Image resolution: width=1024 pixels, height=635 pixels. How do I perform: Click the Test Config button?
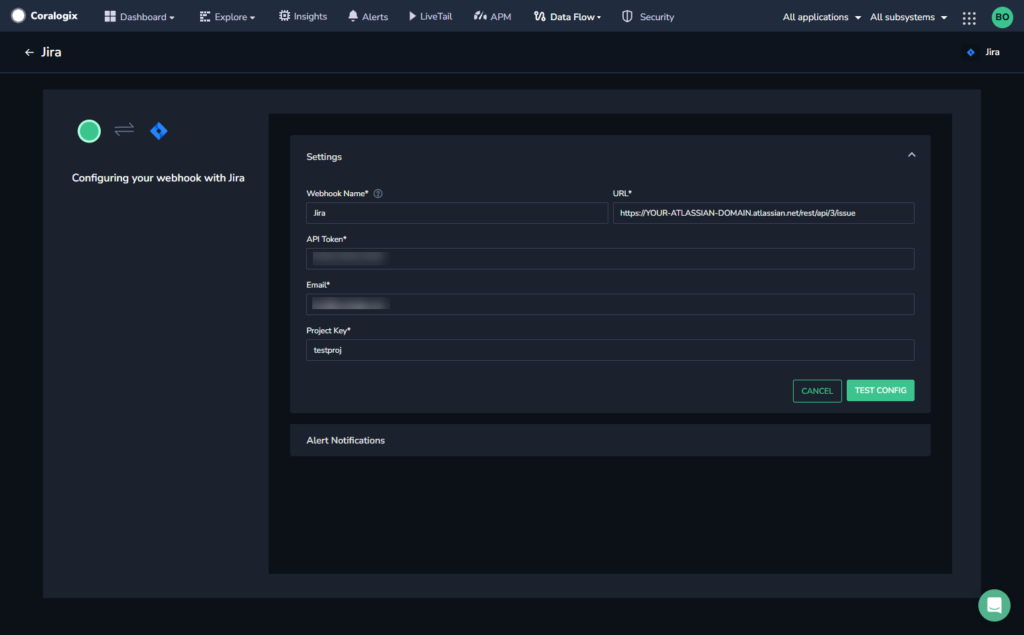tap(880, 390)
